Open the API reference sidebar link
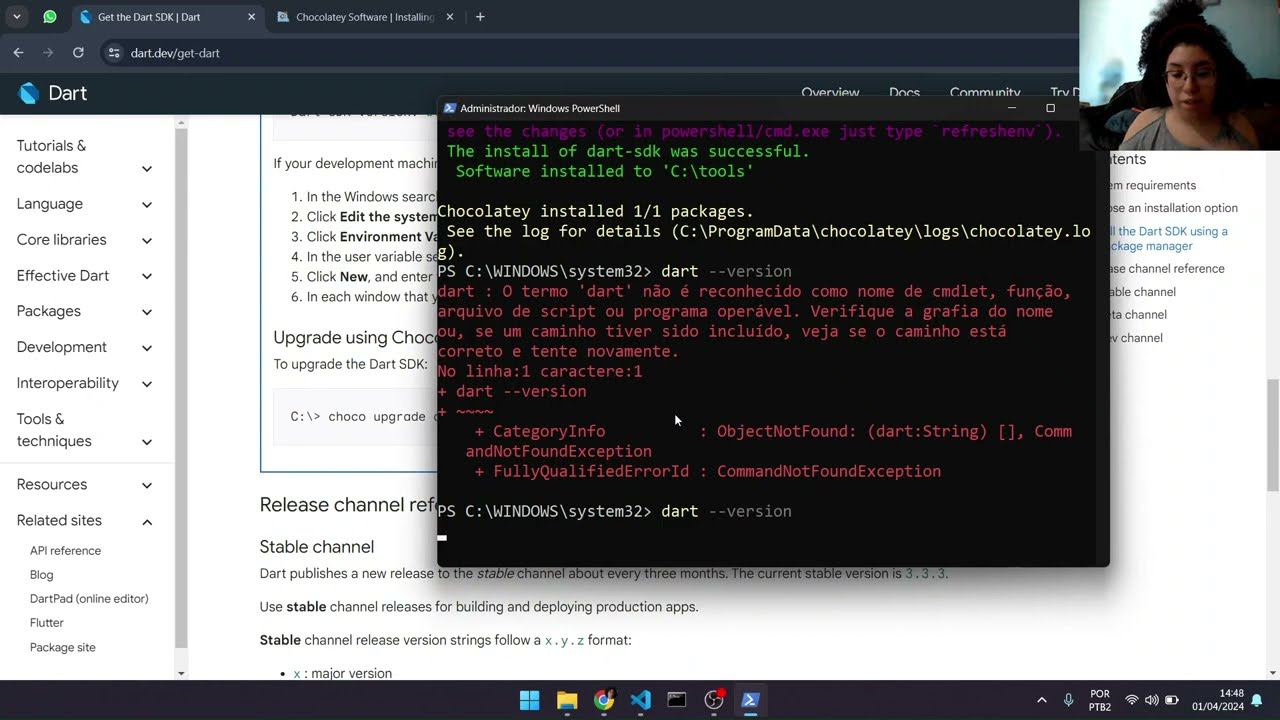The height and width of the screenshot is (720, 1280). tap(65, 551)
